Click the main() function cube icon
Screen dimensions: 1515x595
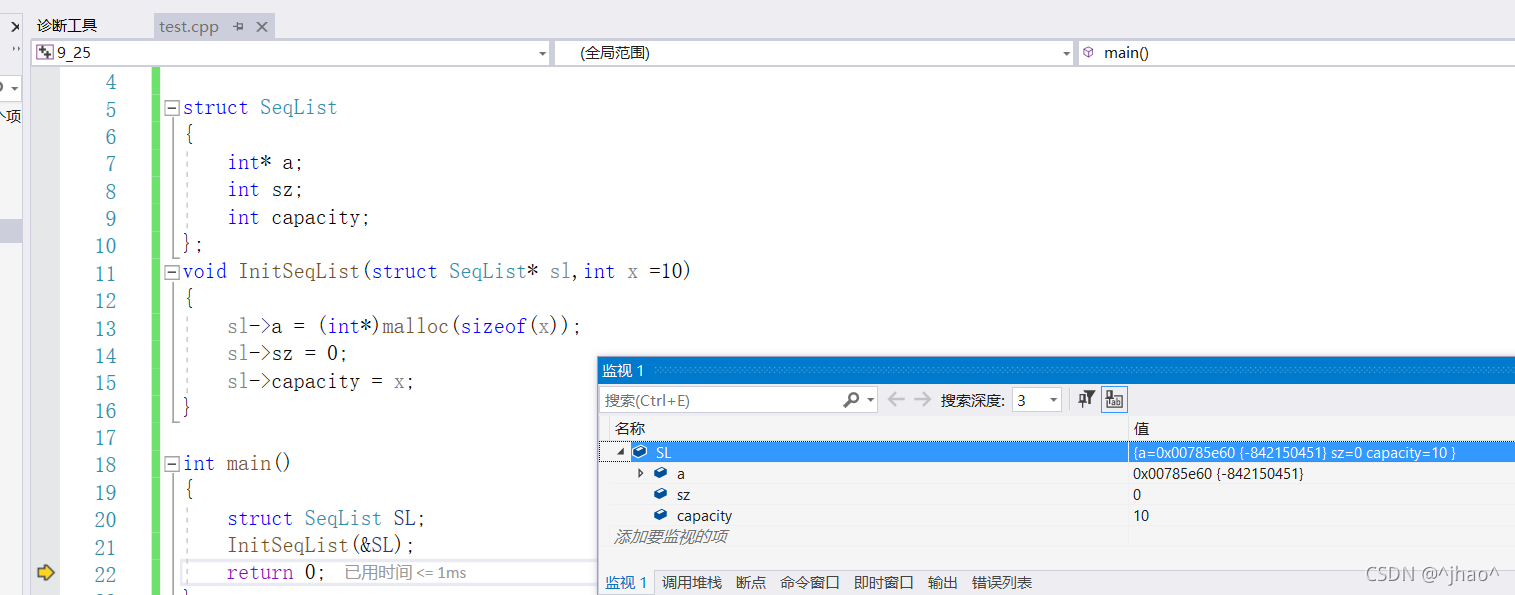1088,52
